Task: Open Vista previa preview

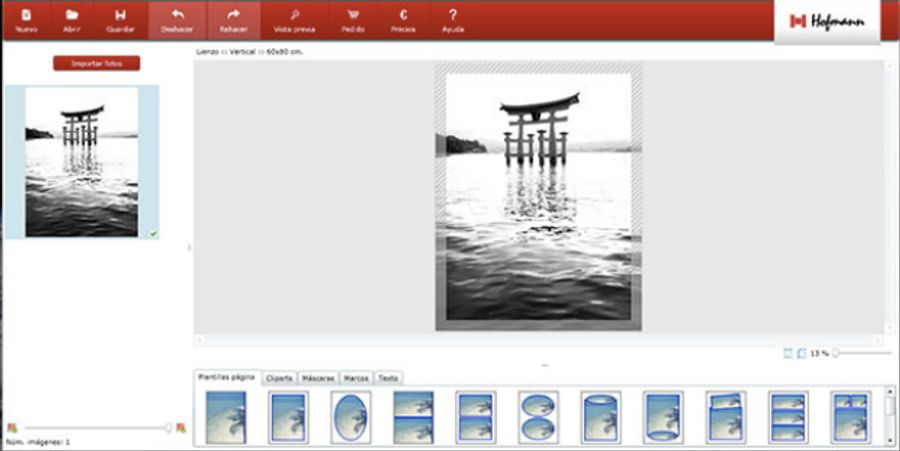Action: point(294,19)
